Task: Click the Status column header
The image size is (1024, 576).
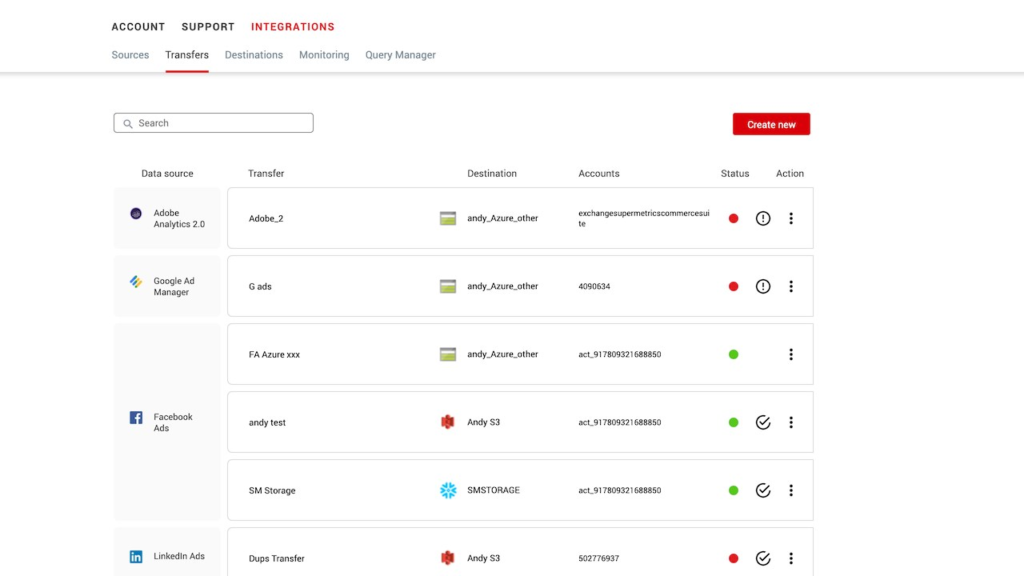Action: pyautogui.click(x=735, y=174)
